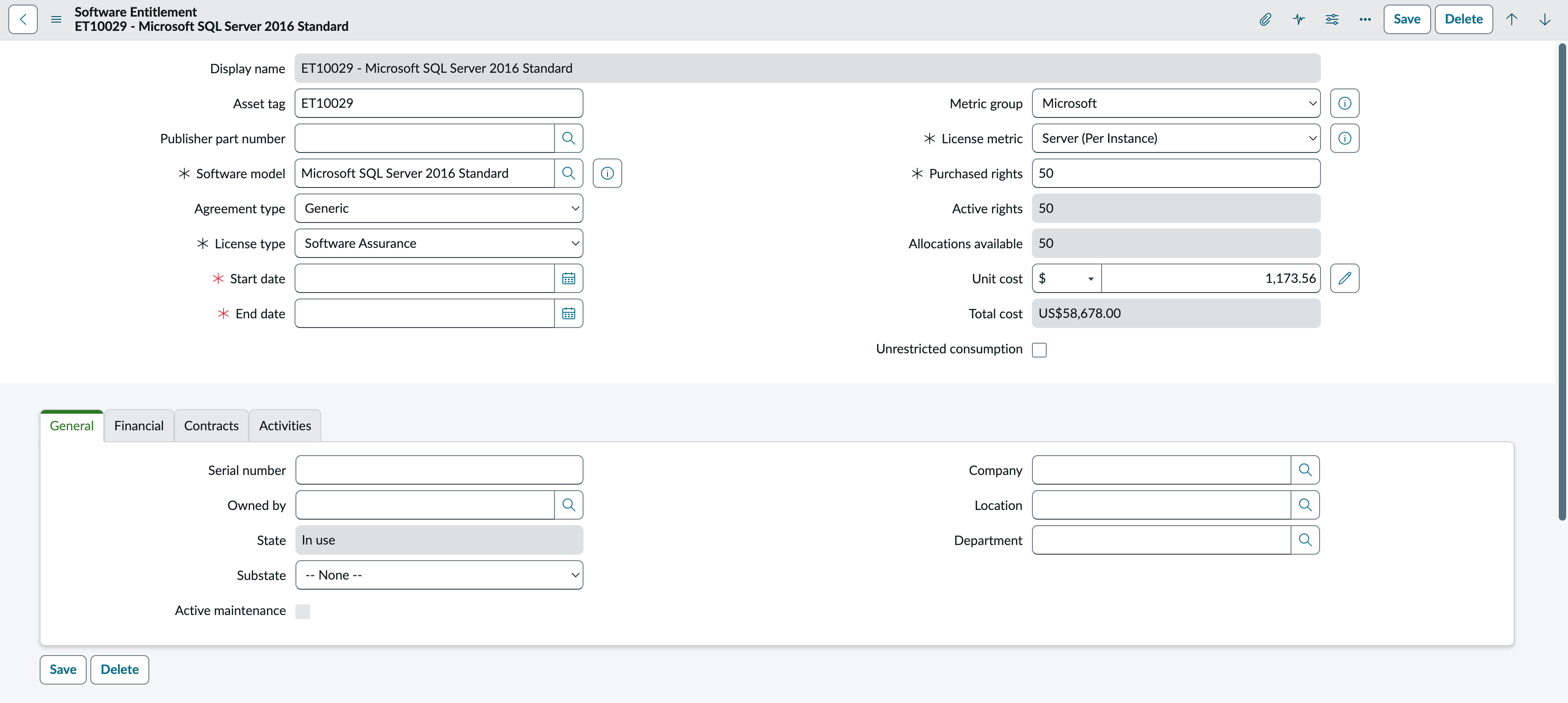Look up Location reference
This screenshot has height=703, width=1568.
pos(1305,504)
